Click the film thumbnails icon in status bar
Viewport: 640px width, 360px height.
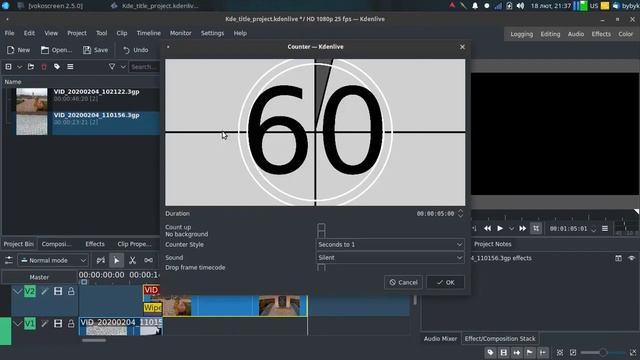tap(504, 353)
